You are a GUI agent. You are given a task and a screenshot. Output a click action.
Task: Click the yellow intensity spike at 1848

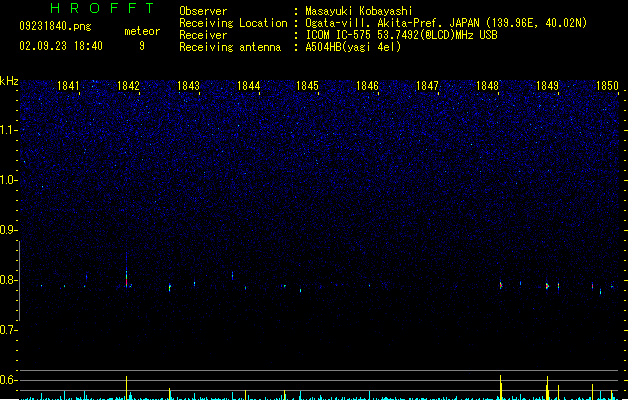501,387
